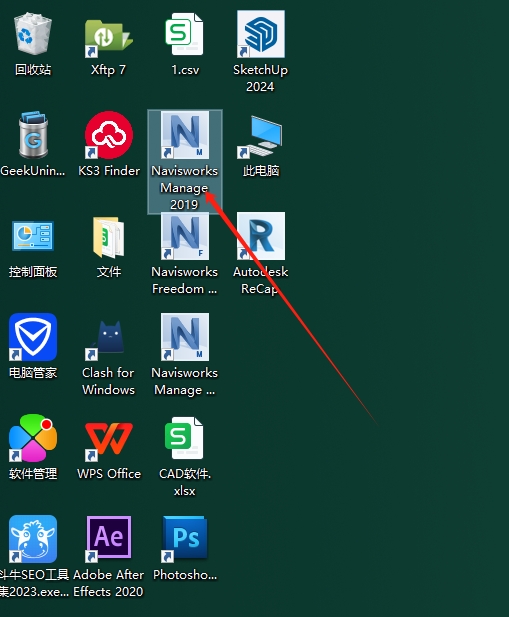Select the CAD软件.xlsx file icon
509x617 pixels.
184,438
